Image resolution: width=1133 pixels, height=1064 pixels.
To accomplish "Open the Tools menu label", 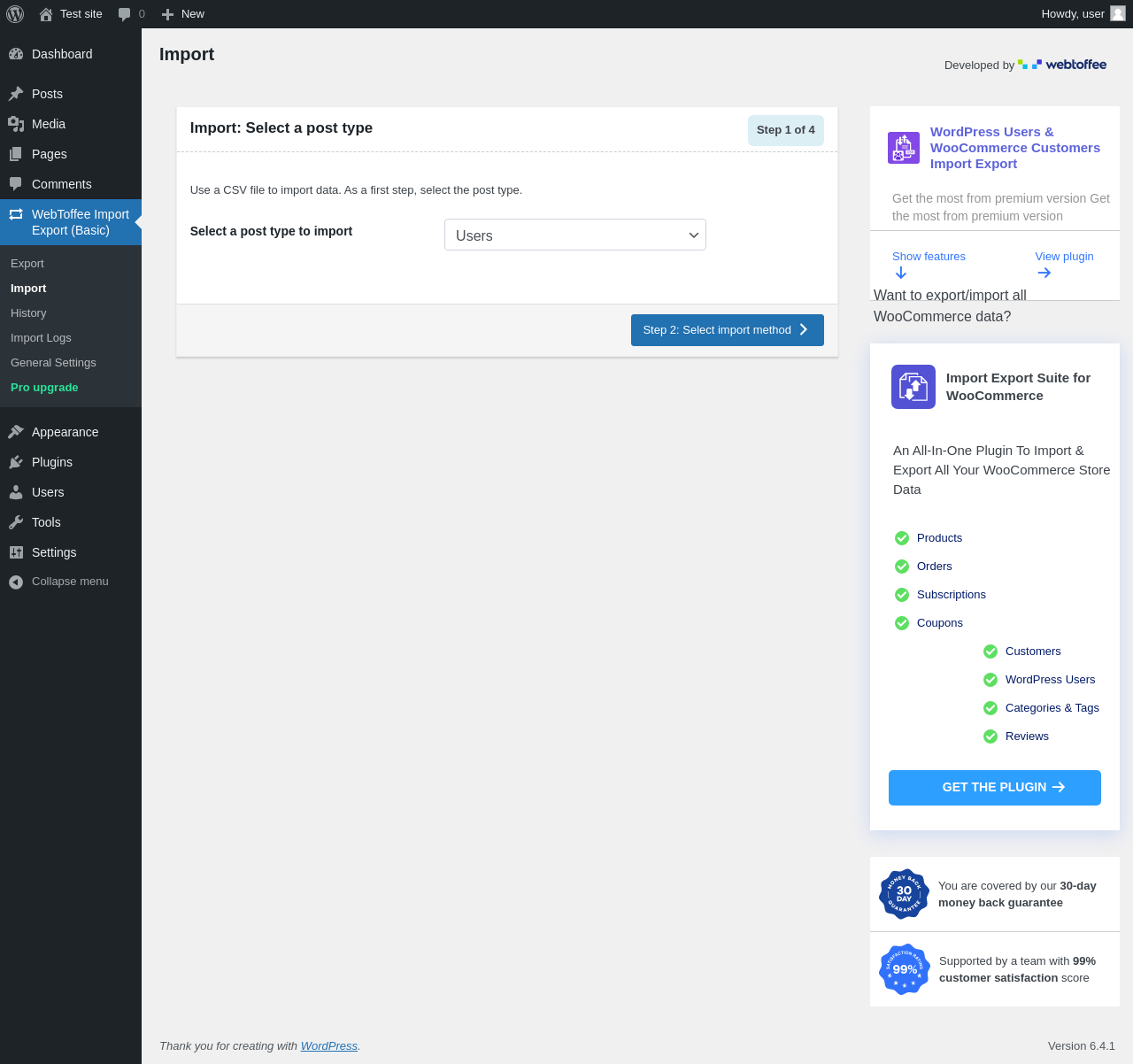I will click(46, 522).
